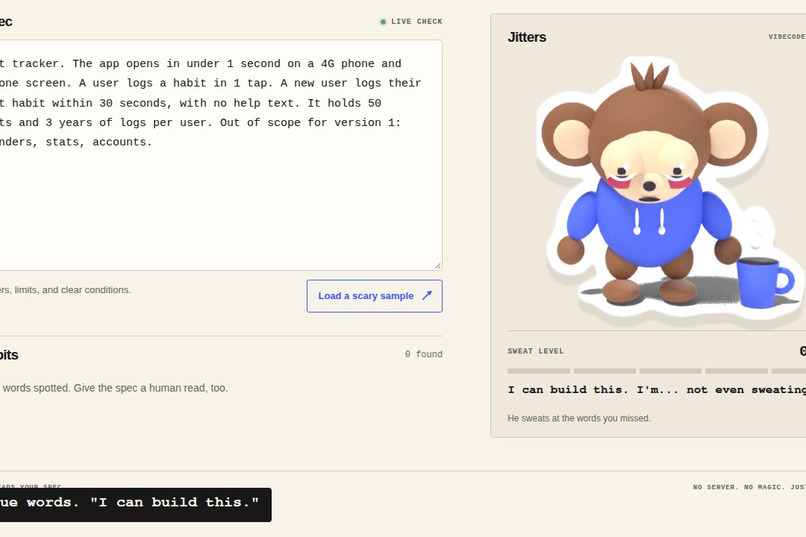The width and height of the screenshot is (806, 537).
Task: Click the third sweat level meter segment
Action: point(670,371)
